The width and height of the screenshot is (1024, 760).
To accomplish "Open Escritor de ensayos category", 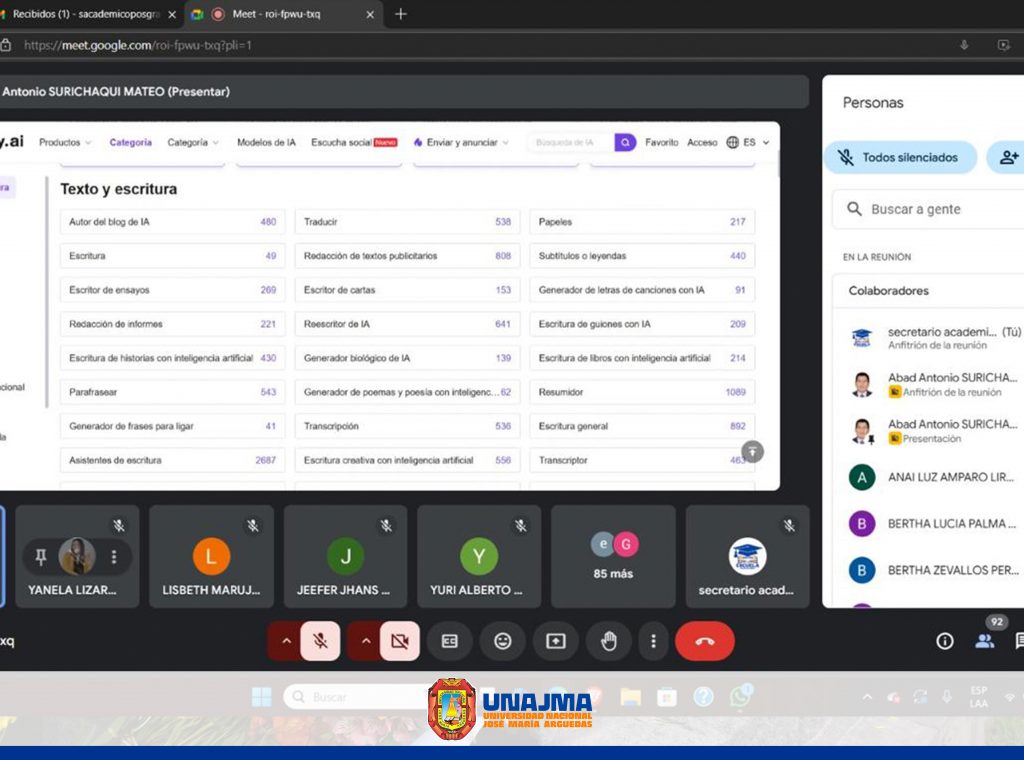I will pyautogui.click(x=172, y=290).
